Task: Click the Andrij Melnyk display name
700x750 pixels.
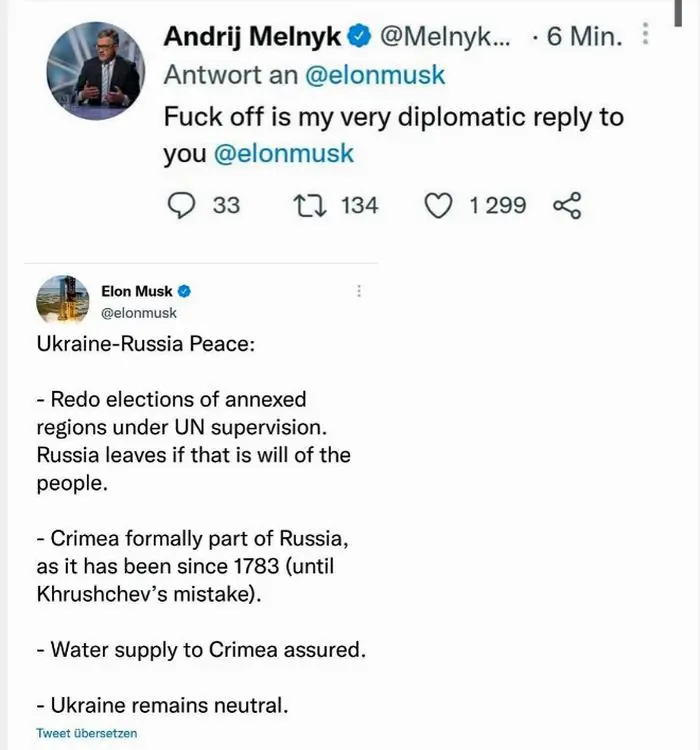Action: (252, 37)
